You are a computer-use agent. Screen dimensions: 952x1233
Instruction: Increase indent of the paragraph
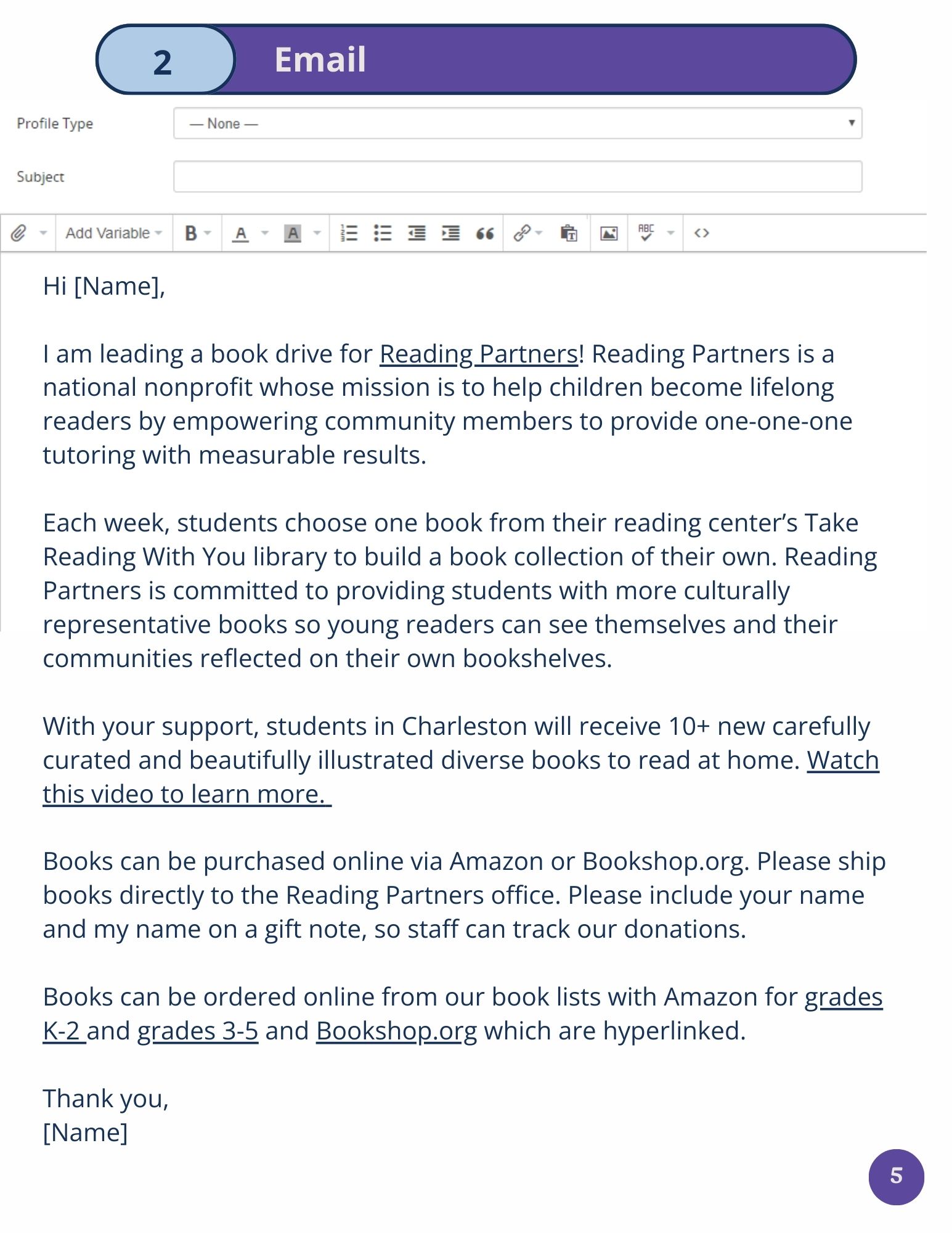click(x=450, y=233)
